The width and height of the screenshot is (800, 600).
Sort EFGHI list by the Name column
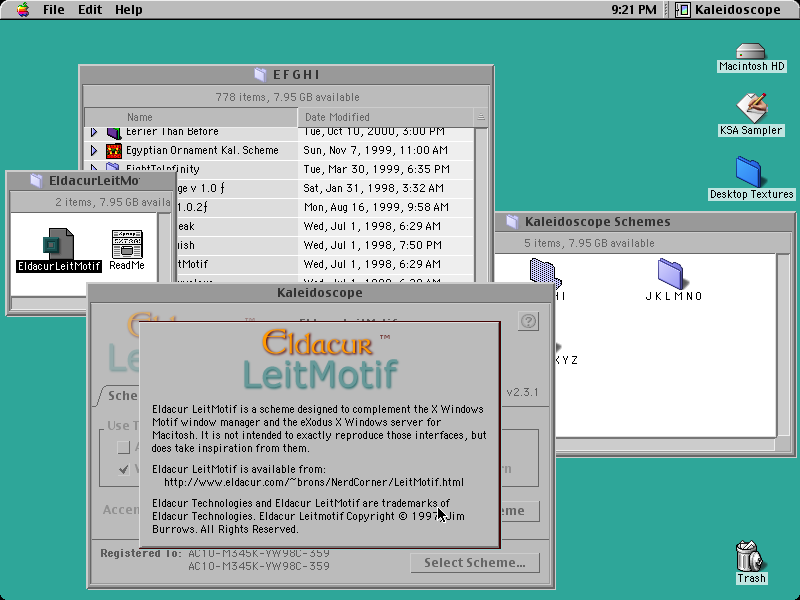(x=191, y=117)
